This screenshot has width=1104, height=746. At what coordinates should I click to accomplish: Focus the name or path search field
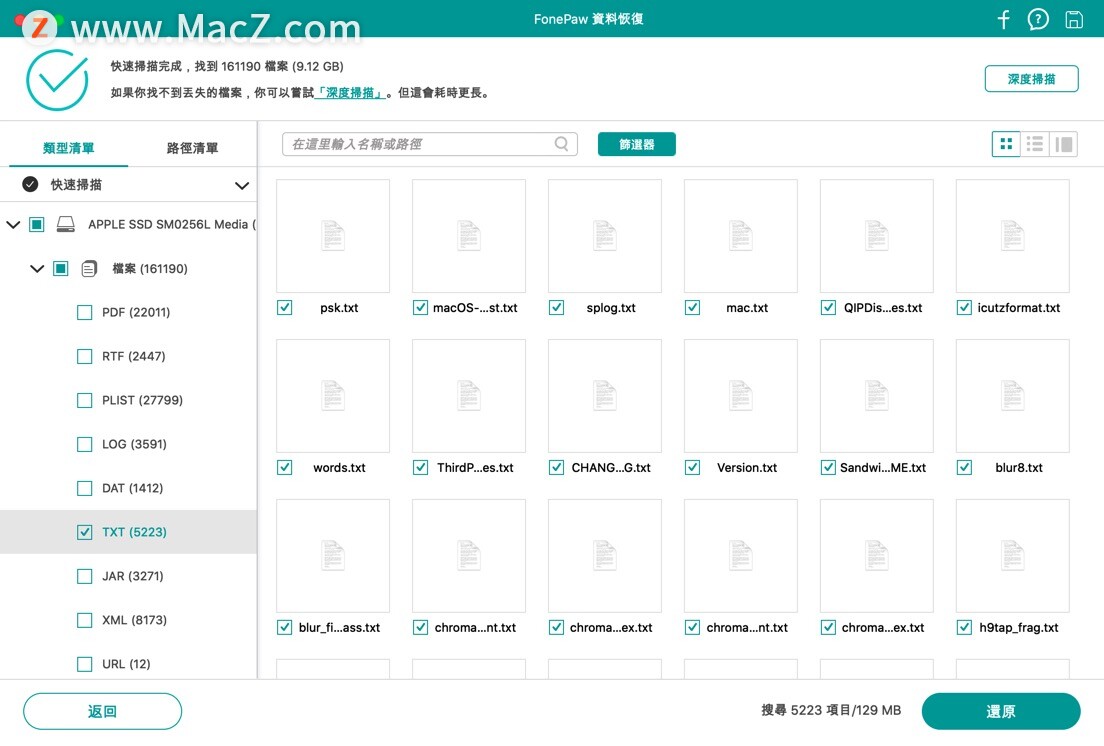tap(429, 144)
